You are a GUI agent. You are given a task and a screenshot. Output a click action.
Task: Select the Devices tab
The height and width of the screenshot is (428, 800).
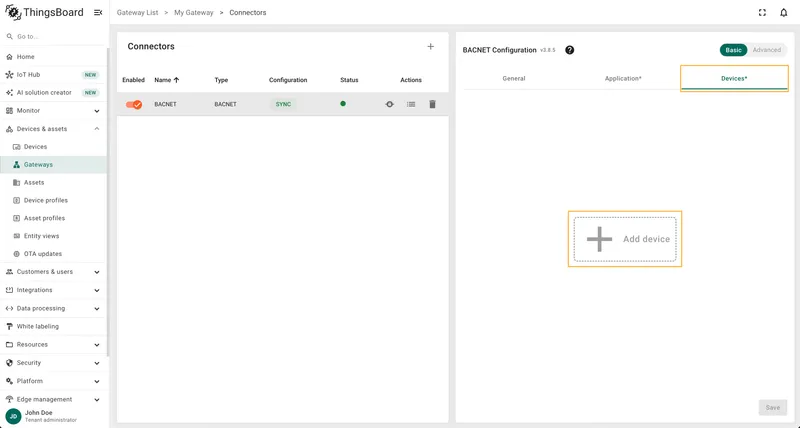[x=734, y=79]
